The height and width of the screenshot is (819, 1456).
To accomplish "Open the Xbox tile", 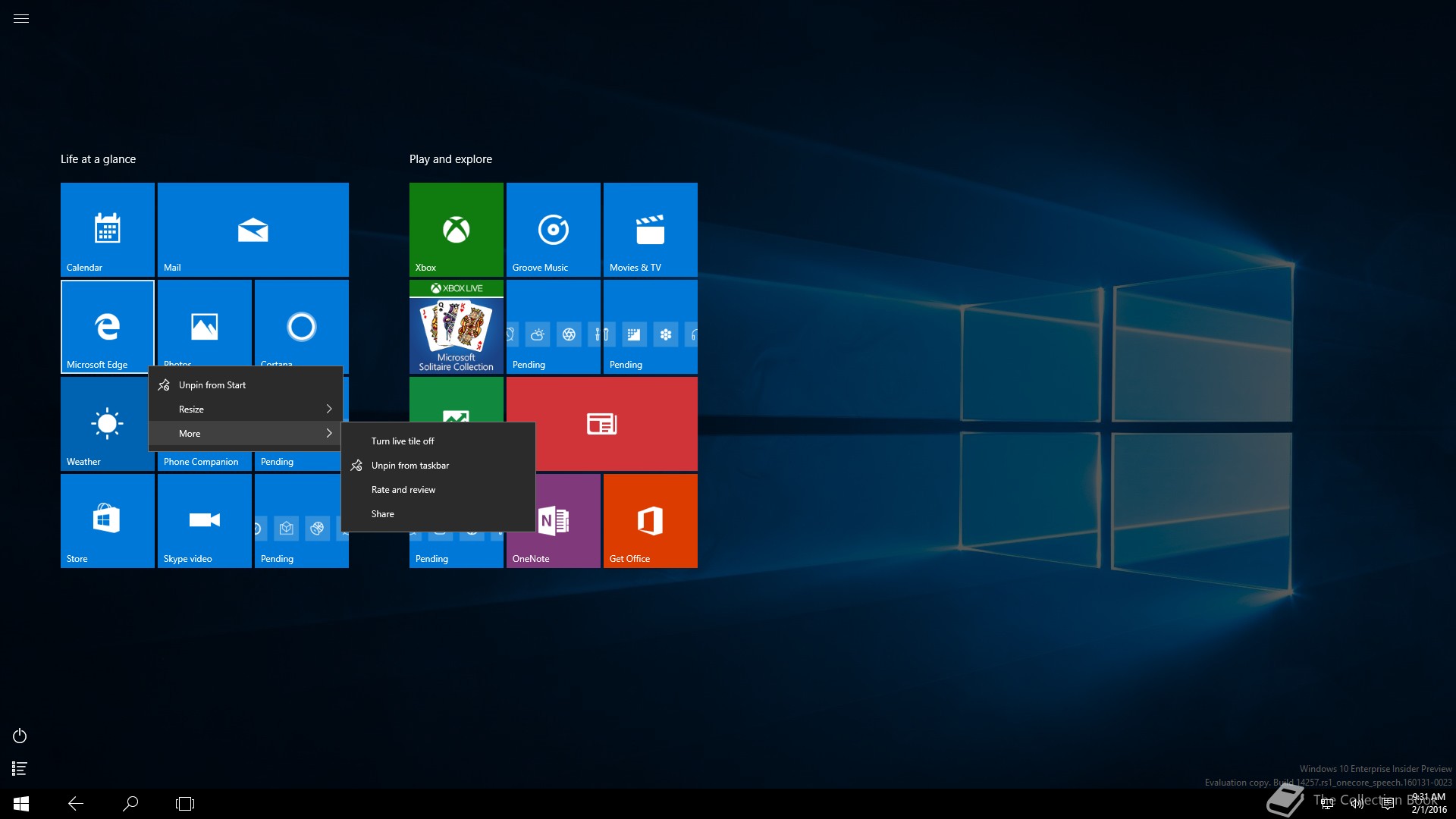I will coord(457,229).
